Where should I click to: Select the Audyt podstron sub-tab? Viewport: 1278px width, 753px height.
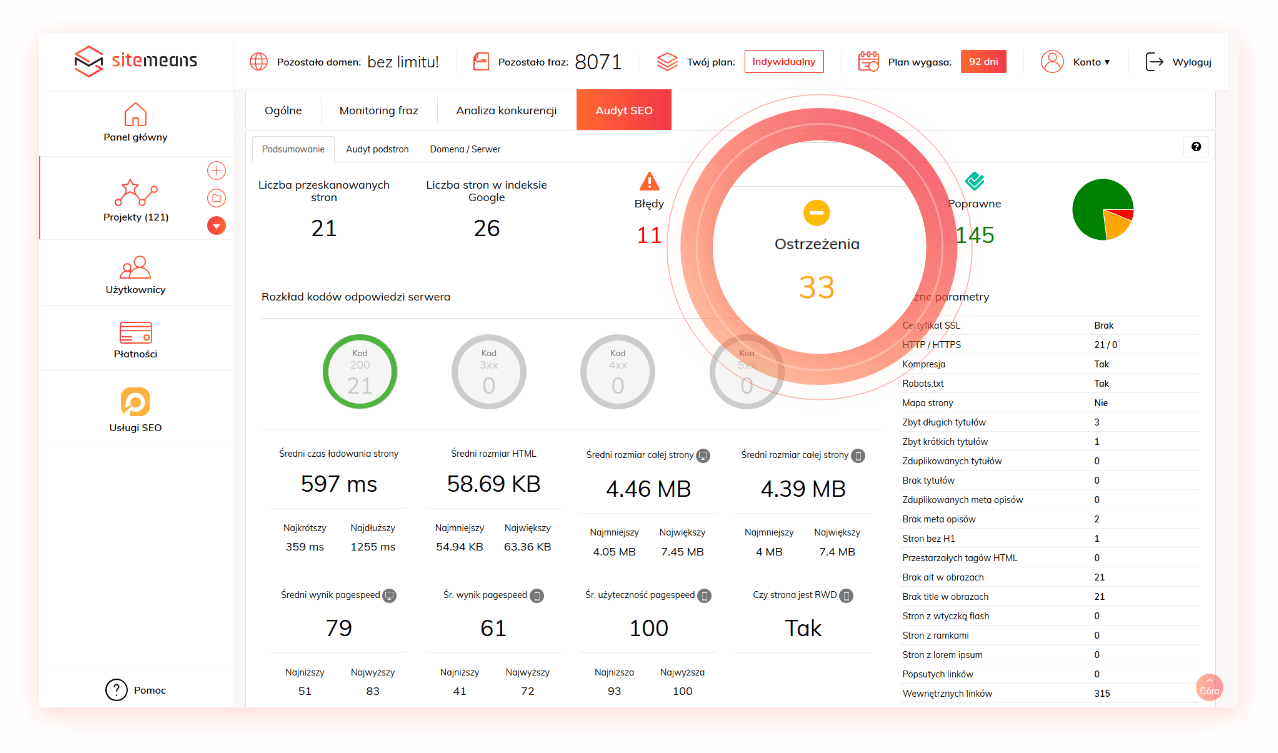tap(377, 149)
